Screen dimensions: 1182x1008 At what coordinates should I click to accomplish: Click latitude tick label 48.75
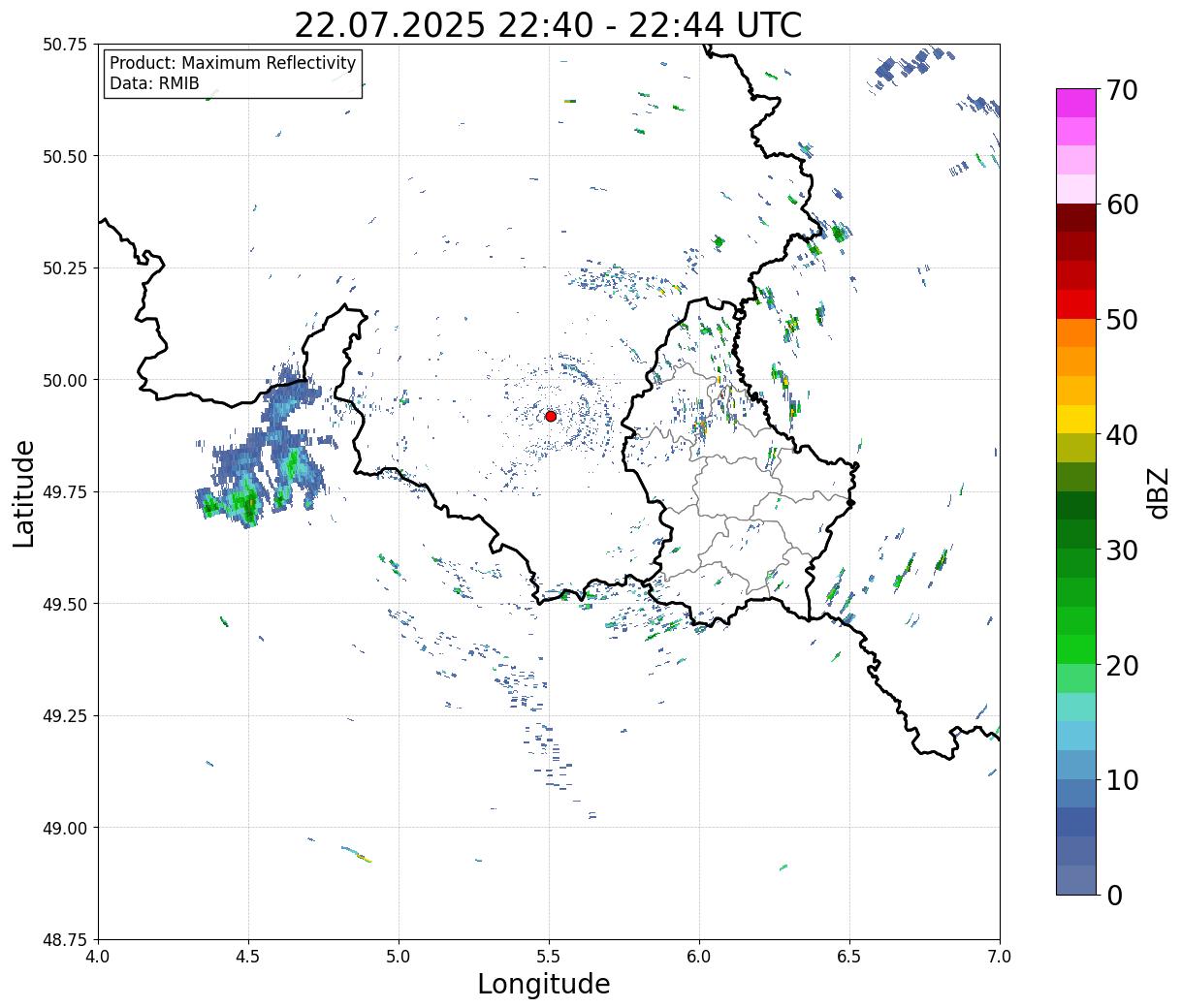click(x=65, y=940)
